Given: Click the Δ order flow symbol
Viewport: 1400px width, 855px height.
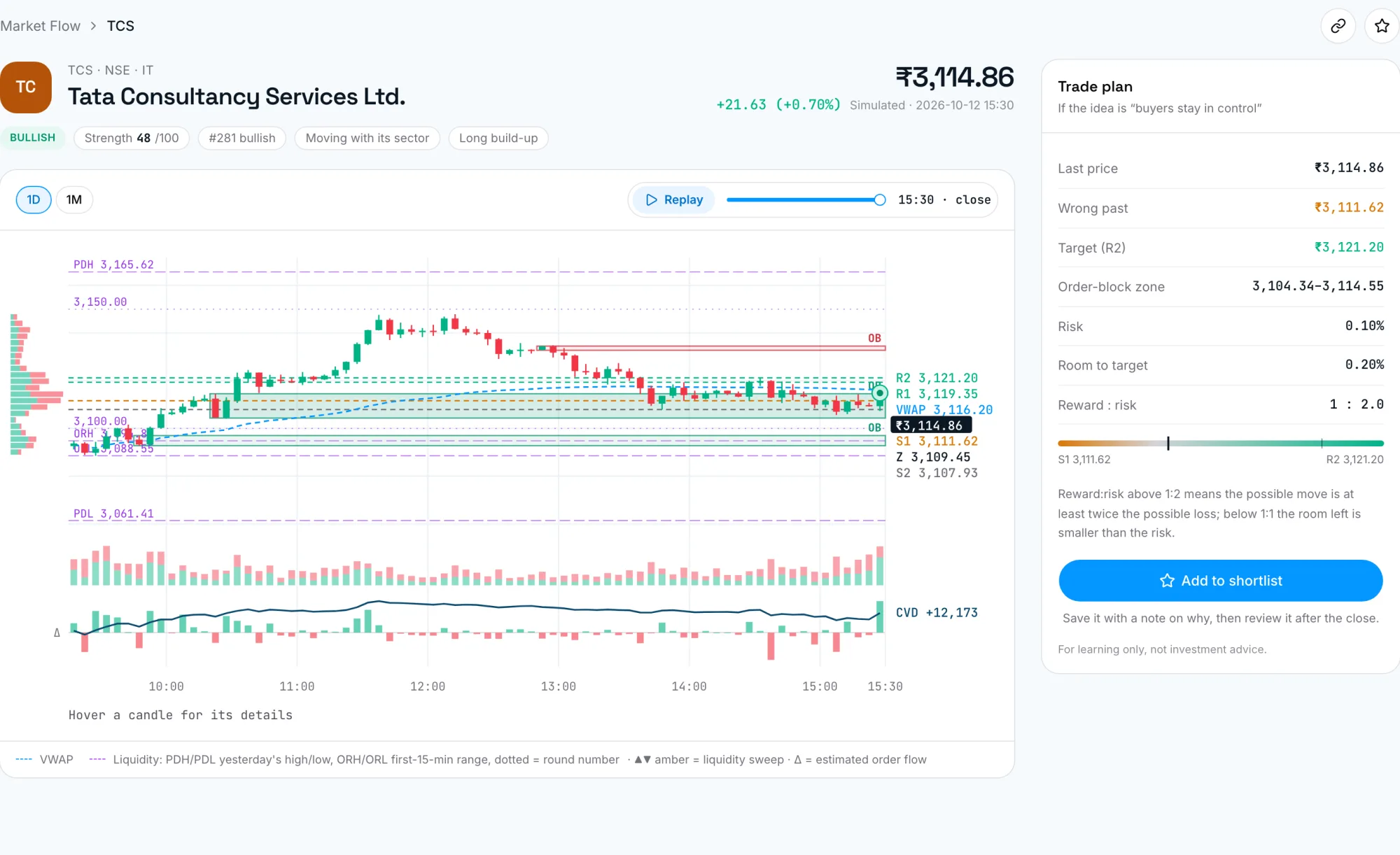Looking at the screenshot, I should click(x=57, y=633).
